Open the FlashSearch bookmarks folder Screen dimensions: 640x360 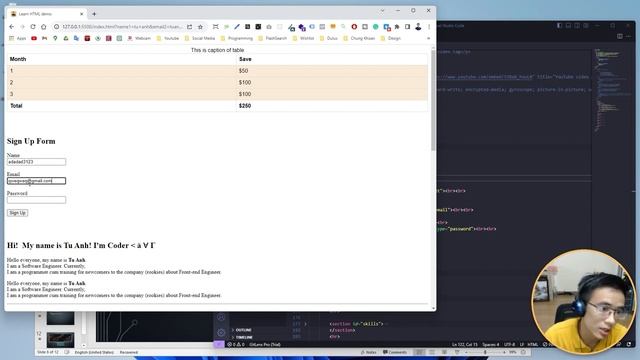click(x=273, y=38)
